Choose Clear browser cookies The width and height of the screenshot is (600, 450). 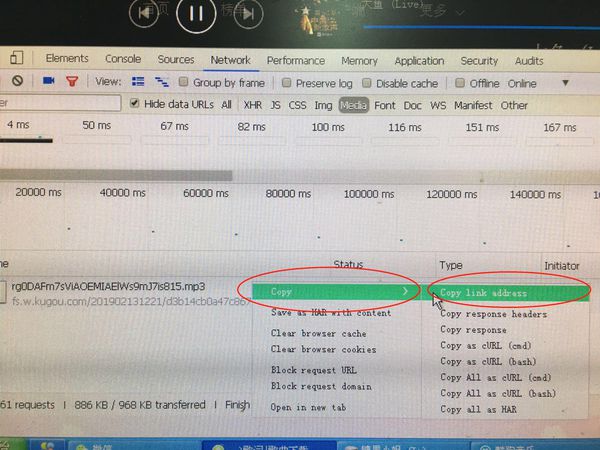tap(323, 349)
